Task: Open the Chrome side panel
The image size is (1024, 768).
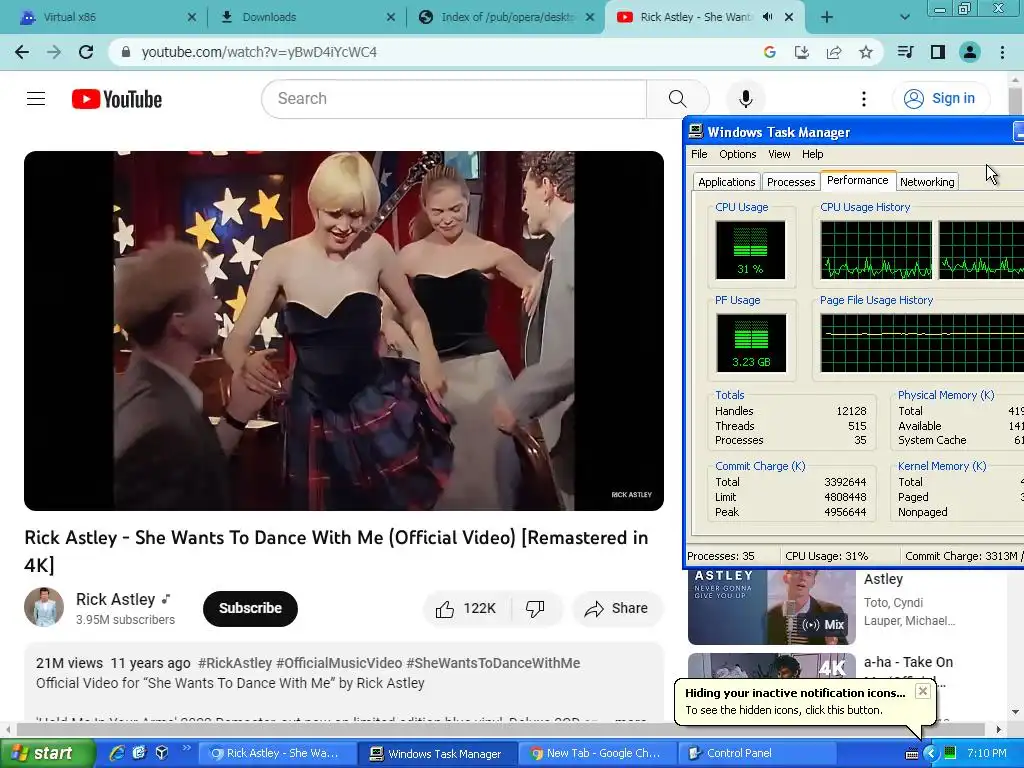Action: [x=938, y=52]
